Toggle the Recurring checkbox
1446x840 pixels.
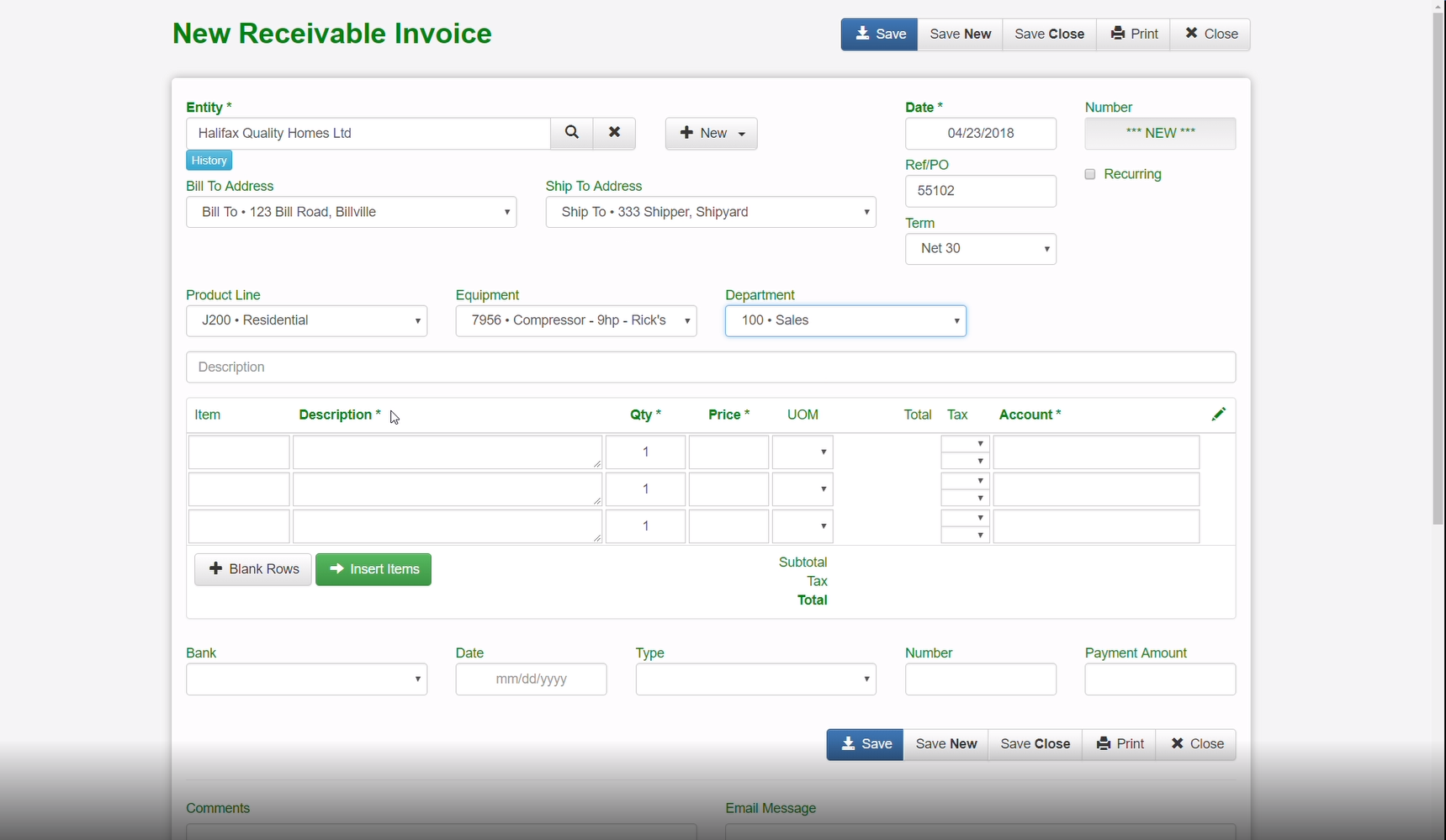pos(1090,174)
